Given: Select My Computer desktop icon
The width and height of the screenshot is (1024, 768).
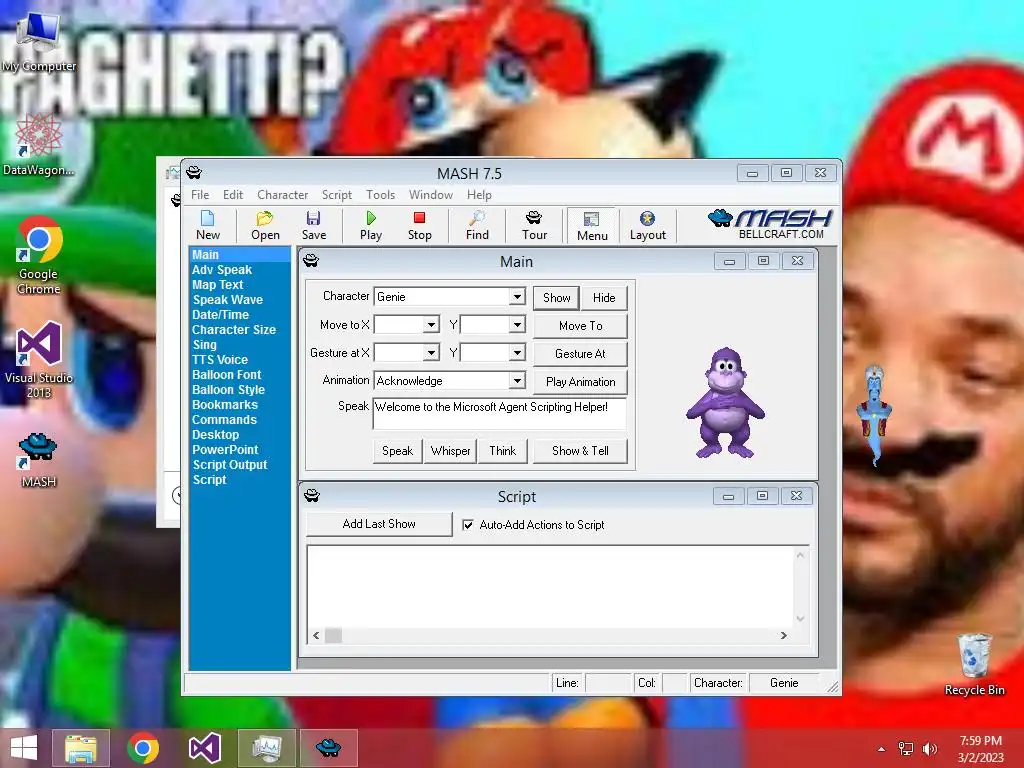Looking at the screenshot, I should click(x=39, y=42).
